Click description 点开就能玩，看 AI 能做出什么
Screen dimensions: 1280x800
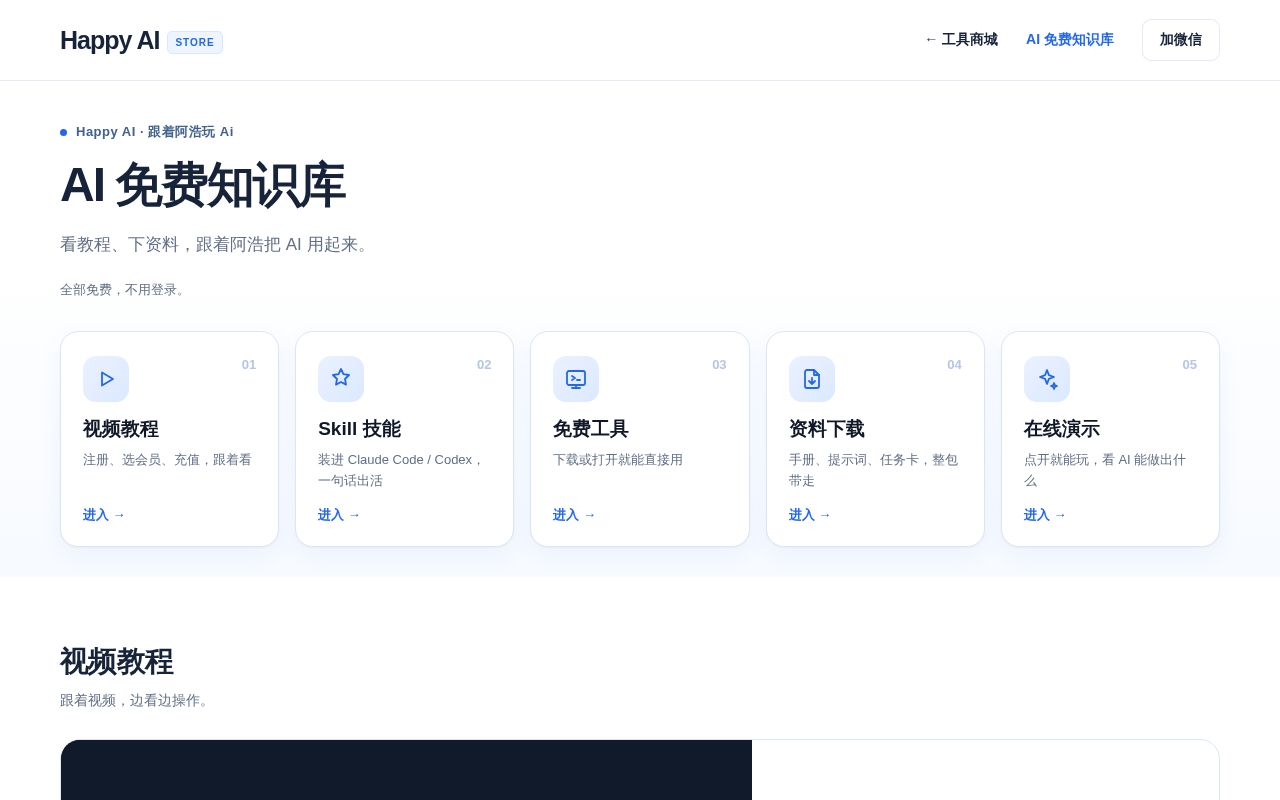point(1105,470)
